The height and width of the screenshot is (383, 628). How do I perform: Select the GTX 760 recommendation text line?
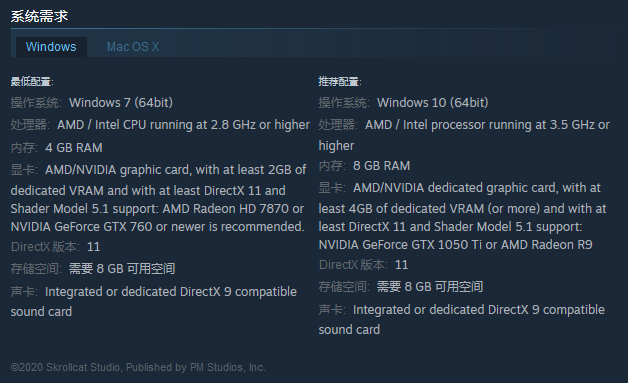[157, 227]
